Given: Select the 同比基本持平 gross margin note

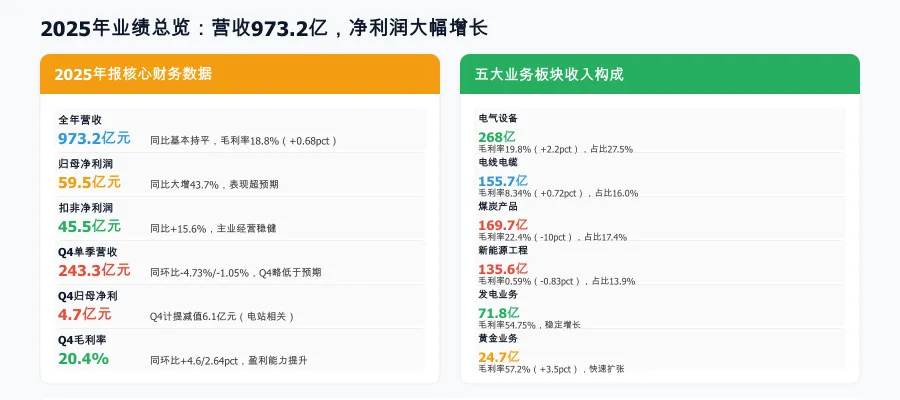Looking at the screenshot, I should [243, 141].
